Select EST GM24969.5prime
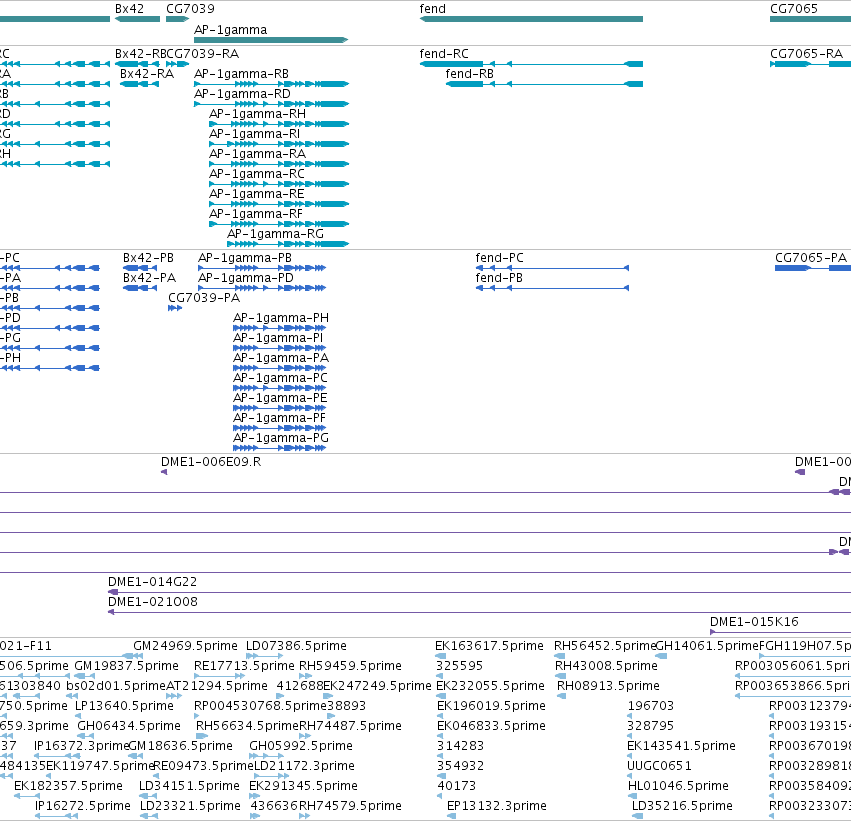The width and height of the screenshot is (851, 821). (x=186, y=646)
